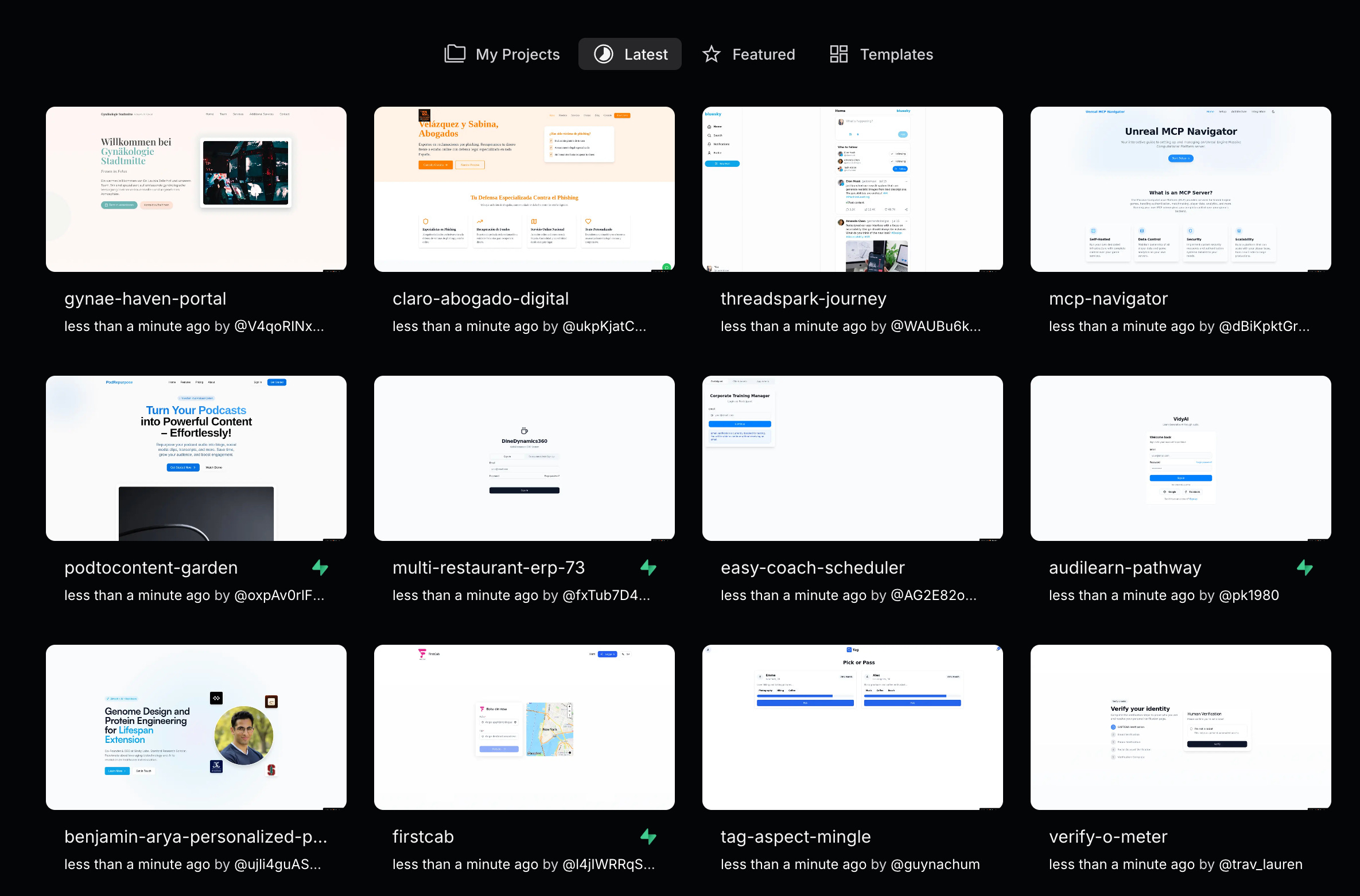Open the easy-coach-scheduler preview thumbnail
Viewport: 1360px width, 896px height.
(853, 458)
